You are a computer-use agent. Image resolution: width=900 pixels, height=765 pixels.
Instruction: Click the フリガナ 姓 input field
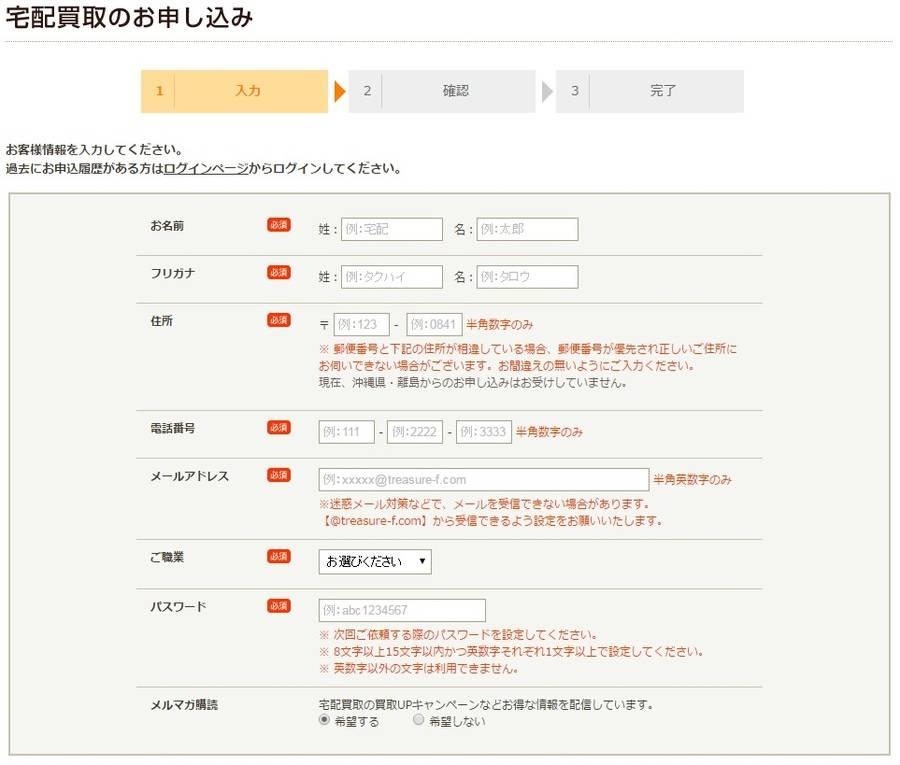click(391, 277)
